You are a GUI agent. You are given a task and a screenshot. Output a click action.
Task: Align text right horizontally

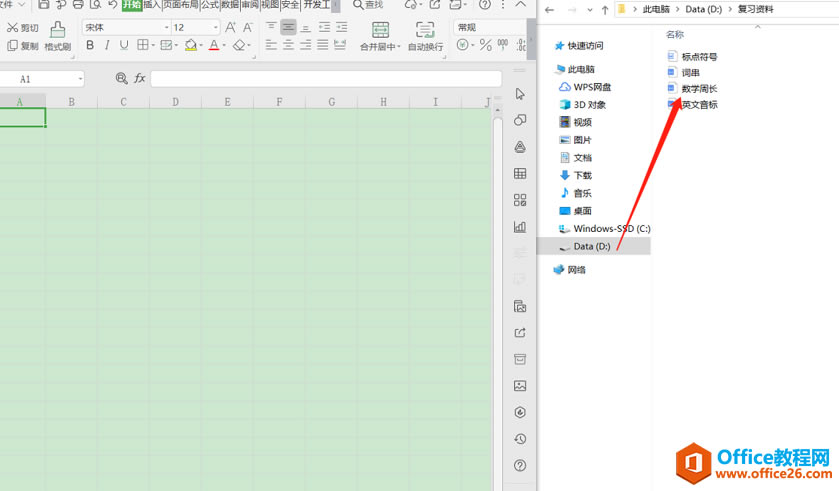306,45
